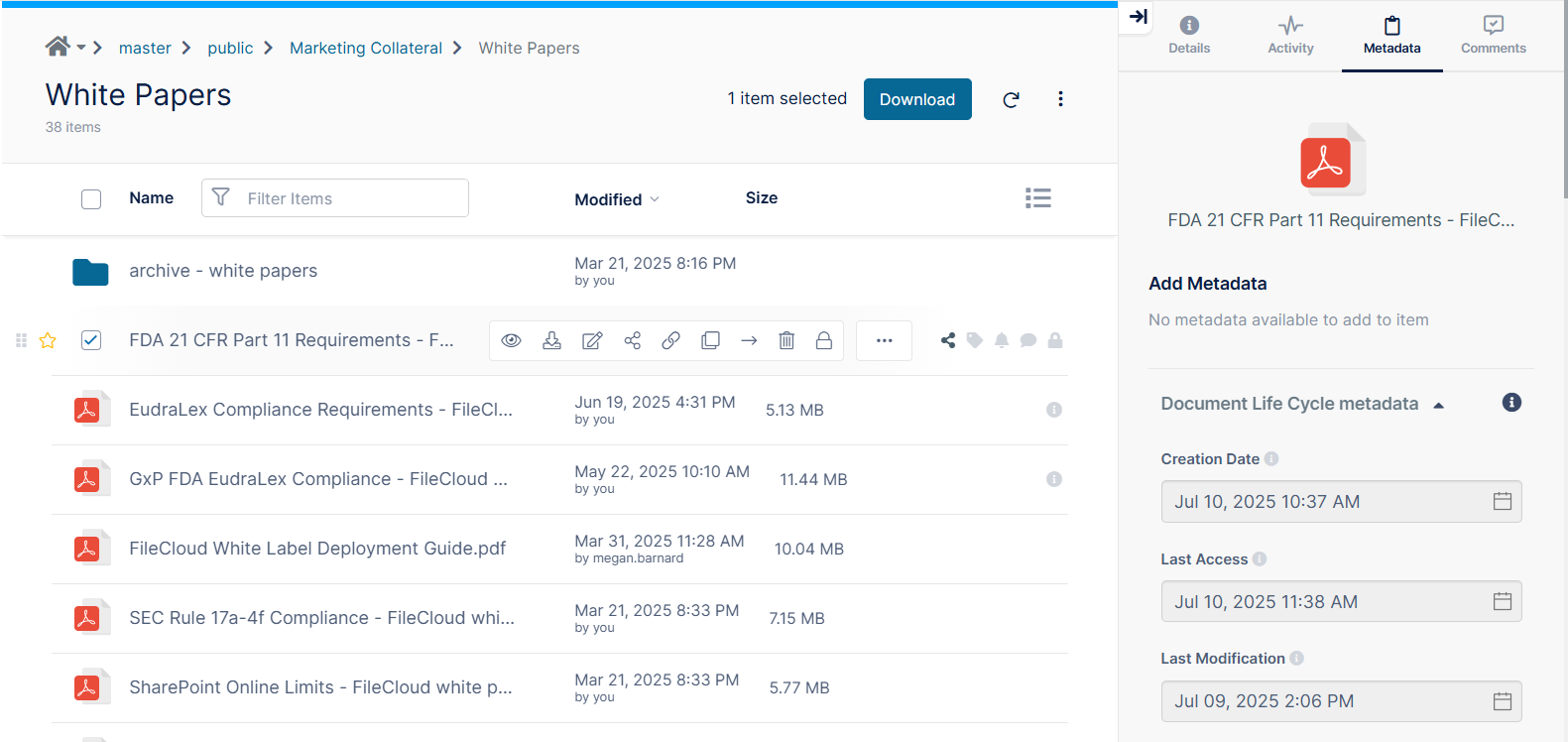Sort by the Size column

click(x=762, y=198)
